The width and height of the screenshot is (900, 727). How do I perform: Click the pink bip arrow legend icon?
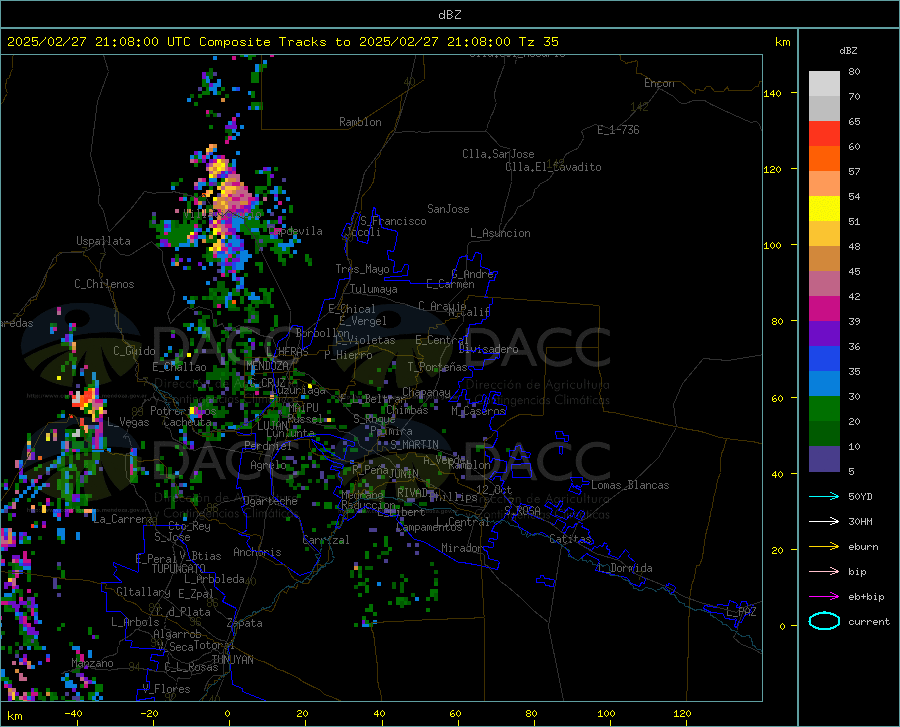pos(824,572)
